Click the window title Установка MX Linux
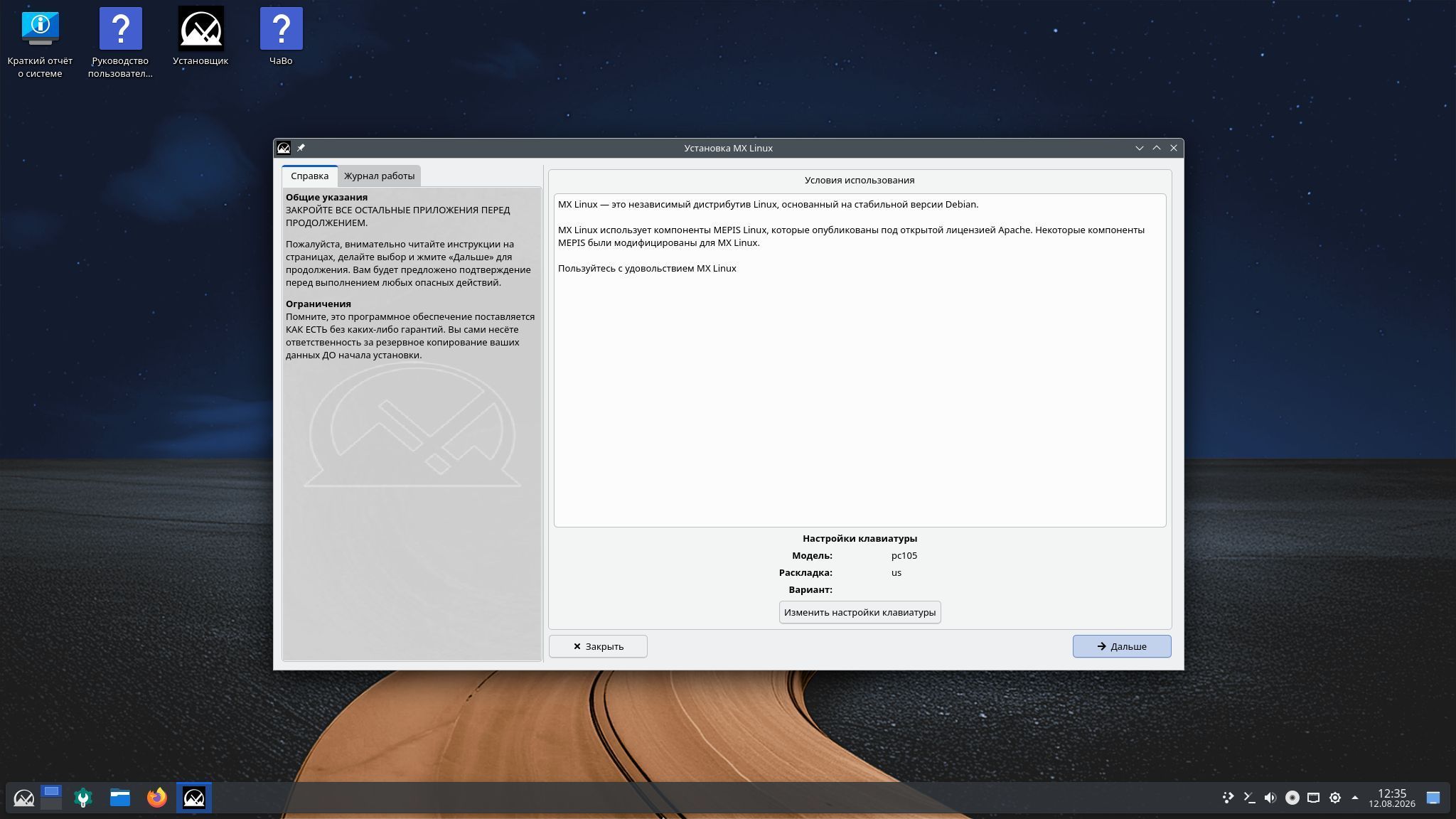The height and width of the screenshot is (819, 1456). (728, 148)
